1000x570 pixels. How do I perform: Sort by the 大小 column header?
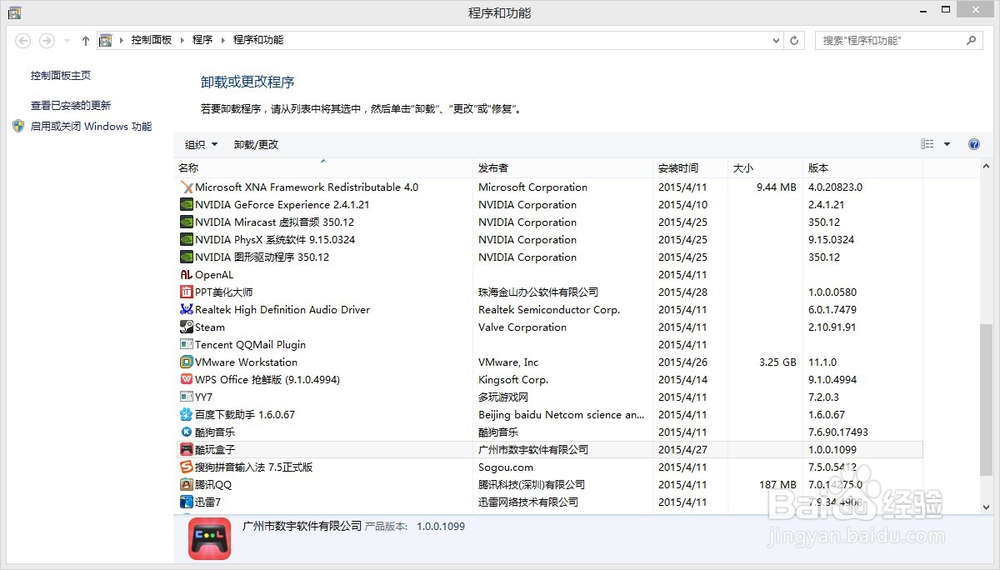coord(765,168)
